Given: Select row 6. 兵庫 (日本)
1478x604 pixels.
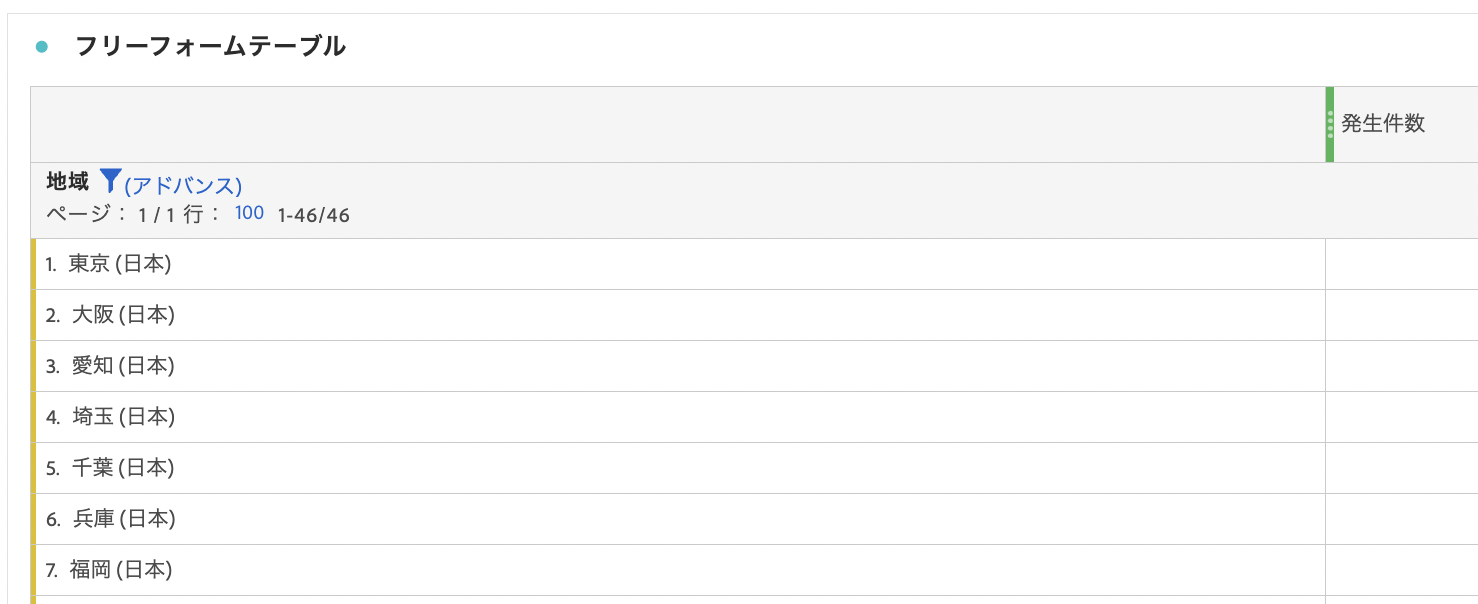Looking at the screenshot, I should tap(680, 519).
